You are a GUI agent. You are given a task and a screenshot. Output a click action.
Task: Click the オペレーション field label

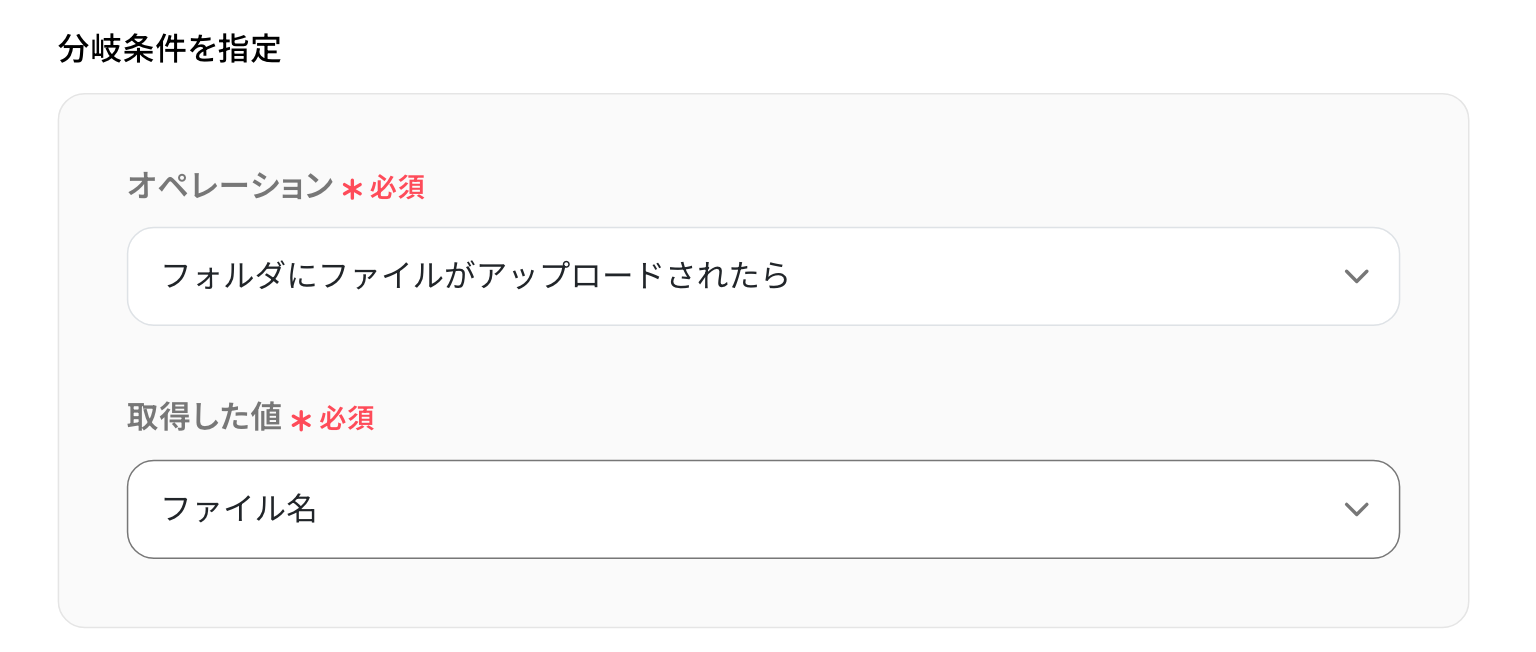point(230,186)
